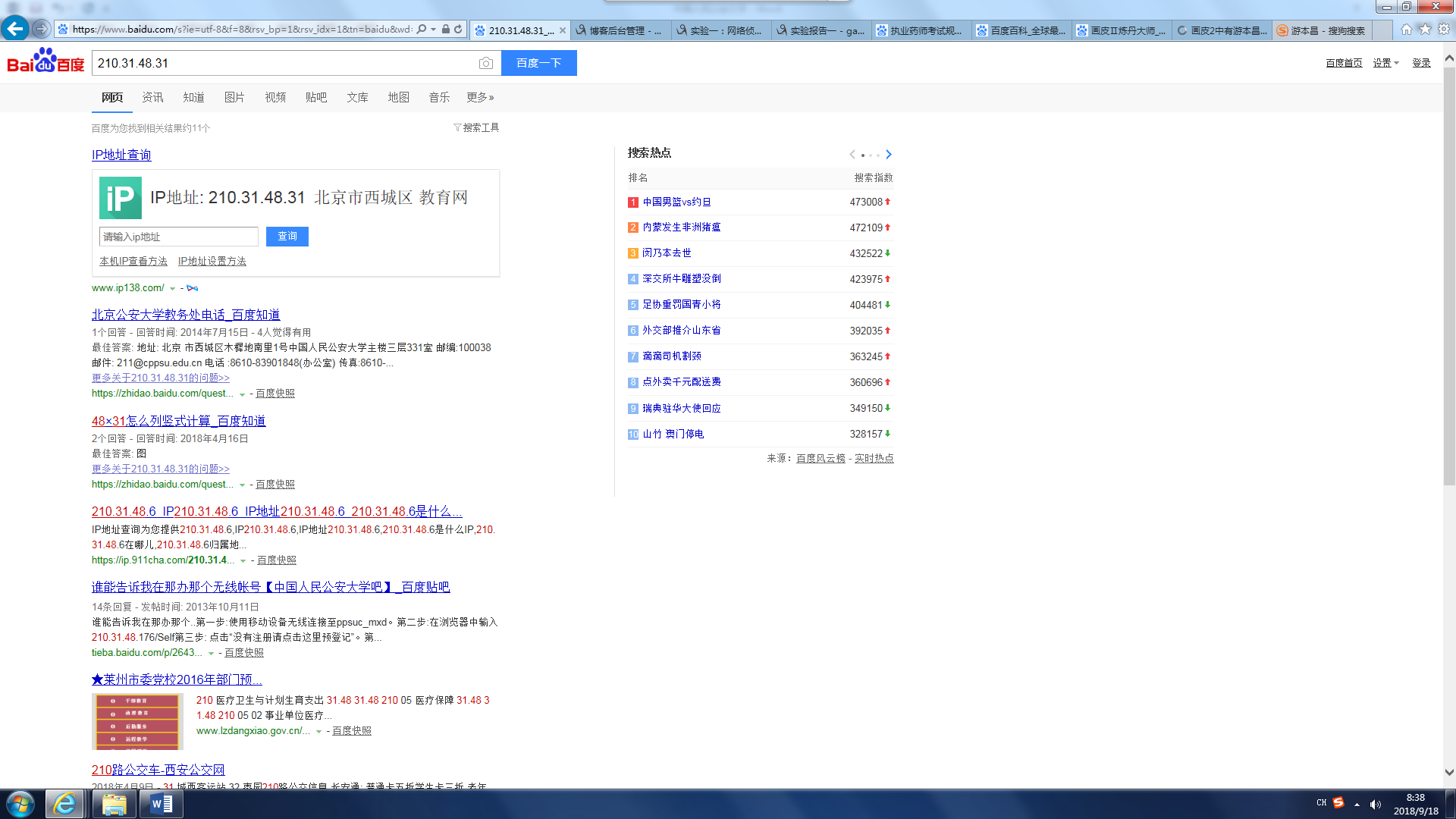Click the camera image search icon
Viewport: 1456px width, 819px height.
[486, 64]
